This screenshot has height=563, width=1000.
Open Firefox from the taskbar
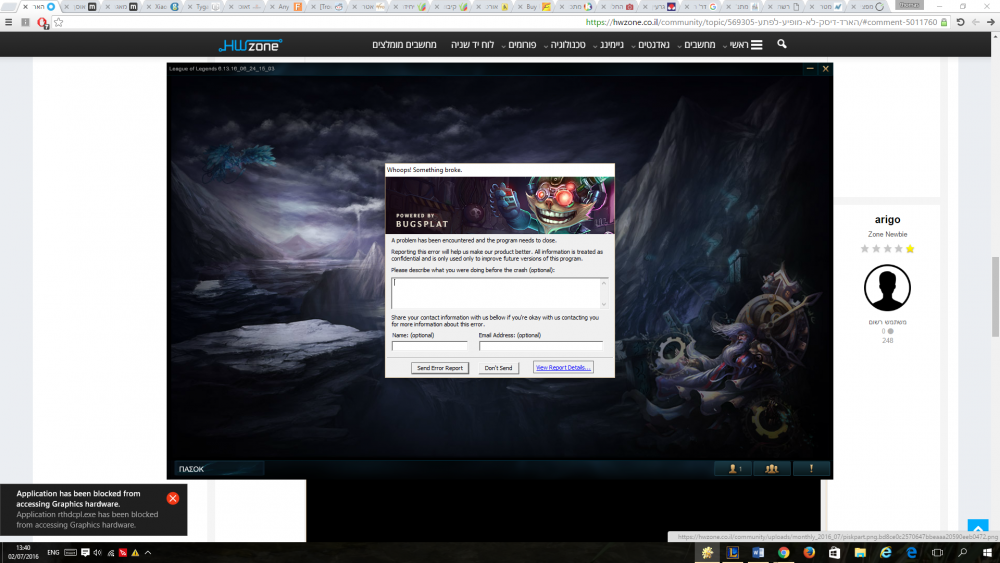809,553
